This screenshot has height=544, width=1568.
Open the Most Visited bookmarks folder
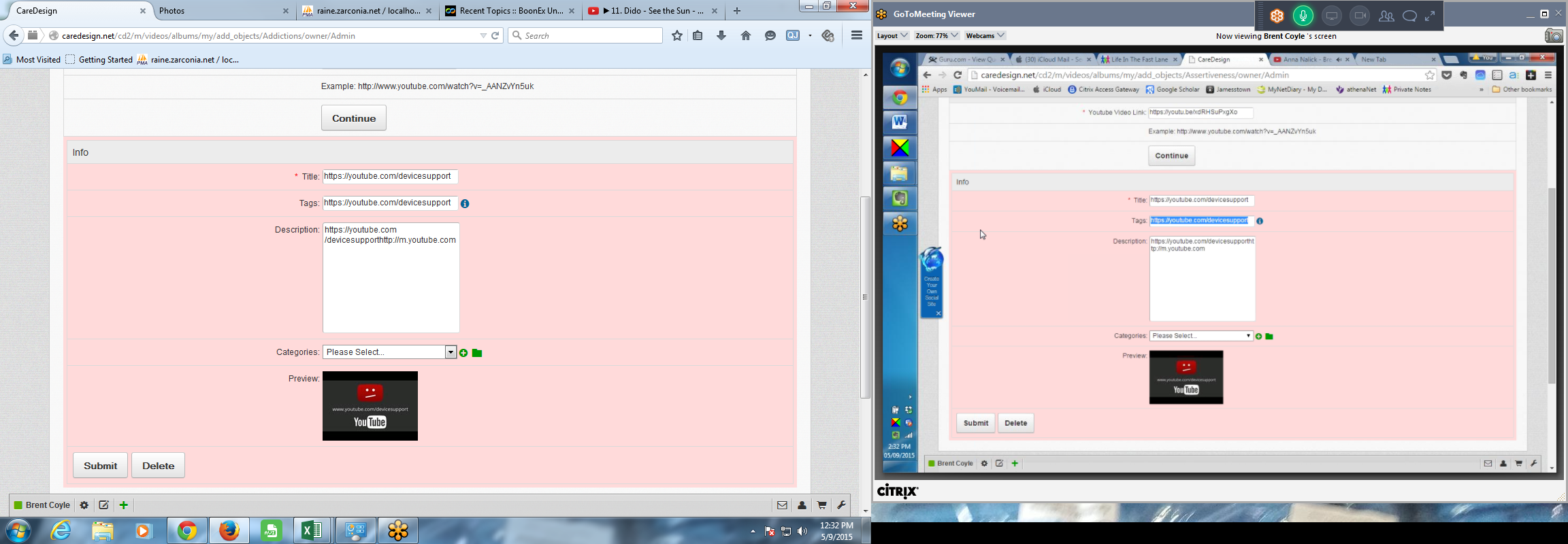(x=31, y=60)
